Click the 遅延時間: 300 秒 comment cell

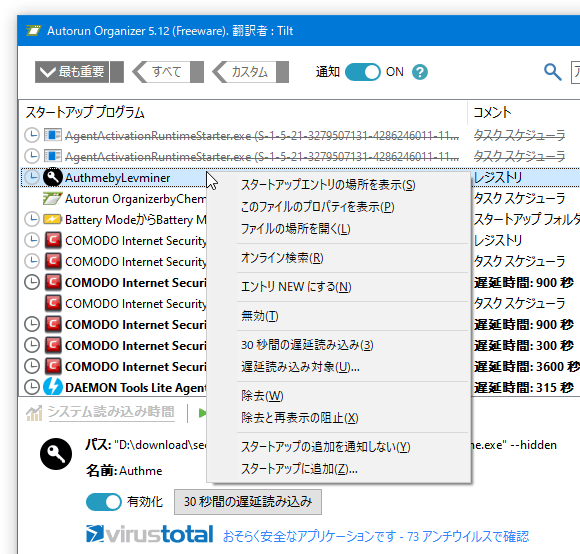(523, 345)
